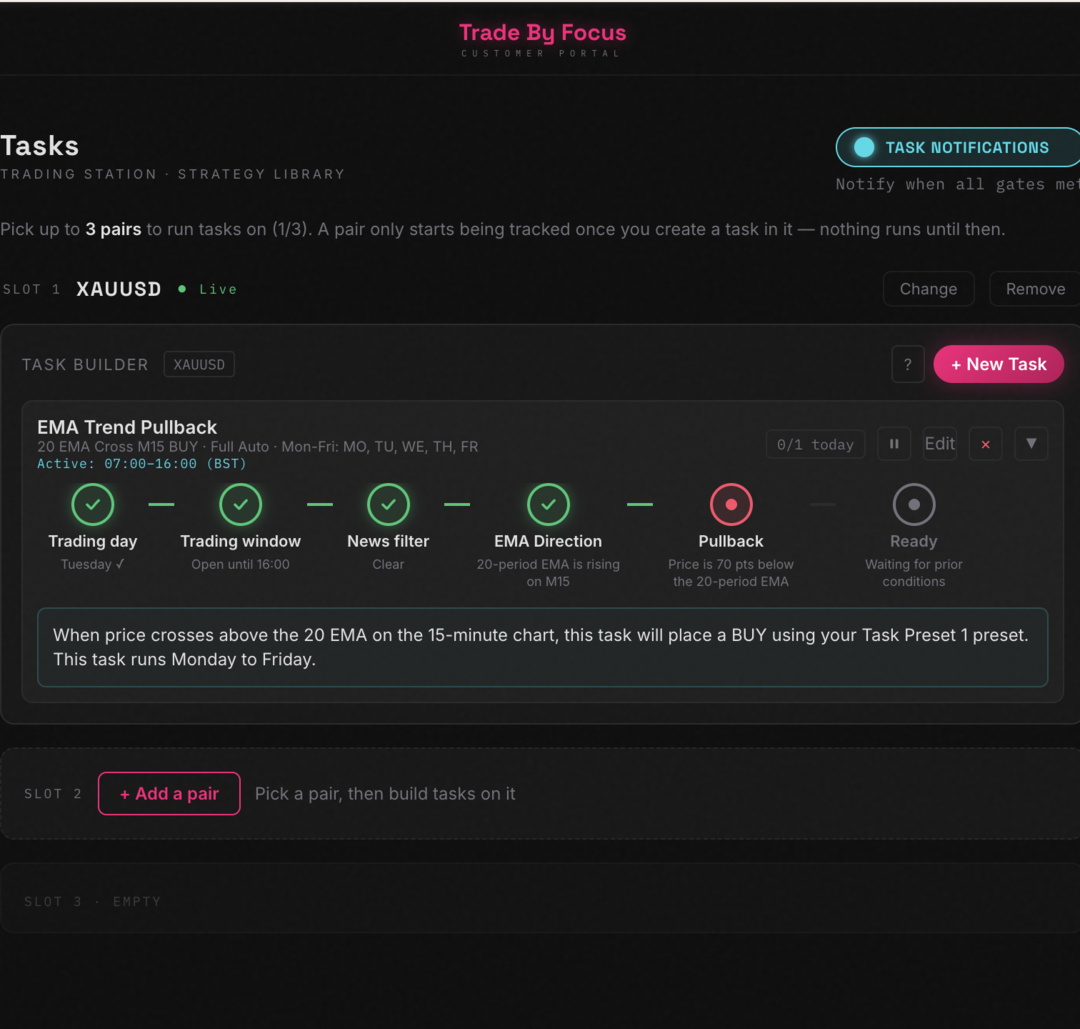Delete the EMA Trend Pullback task with the X
The image size is (1080, 1029).
coord(985,444)
